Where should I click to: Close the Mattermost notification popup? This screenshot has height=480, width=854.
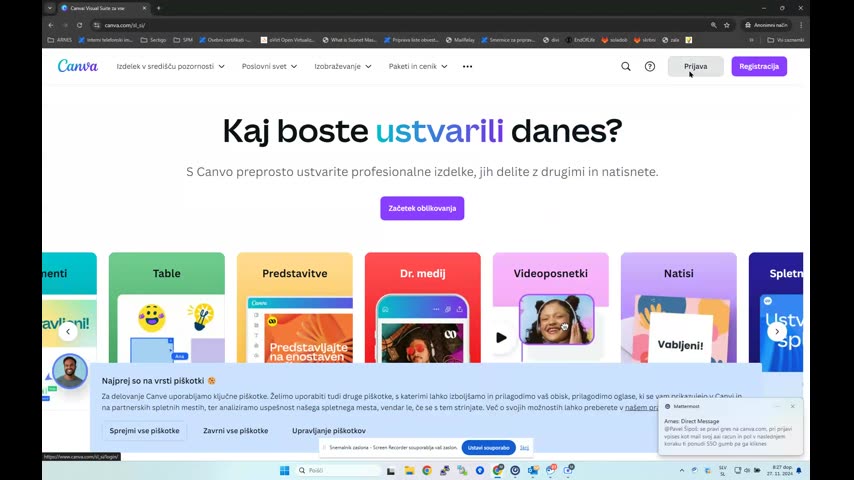[x=792, y=406]
